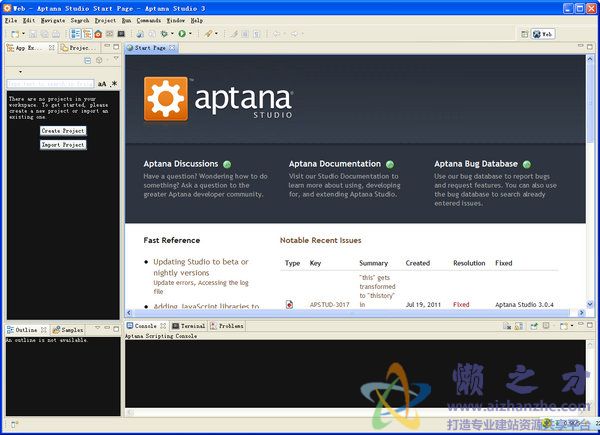600x435 pixels.
Task: Maximize the App Explorer panel
Action: point(116,47)
